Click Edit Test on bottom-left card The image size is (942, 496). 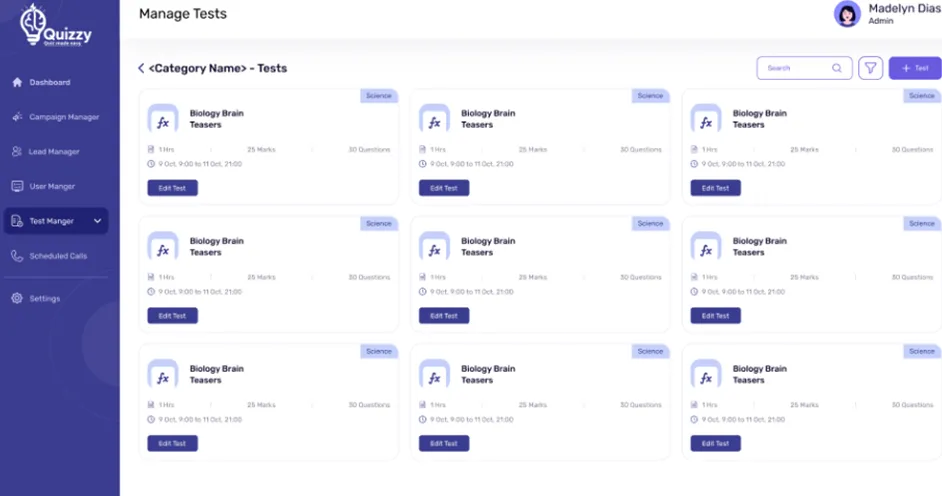point(172,444)
